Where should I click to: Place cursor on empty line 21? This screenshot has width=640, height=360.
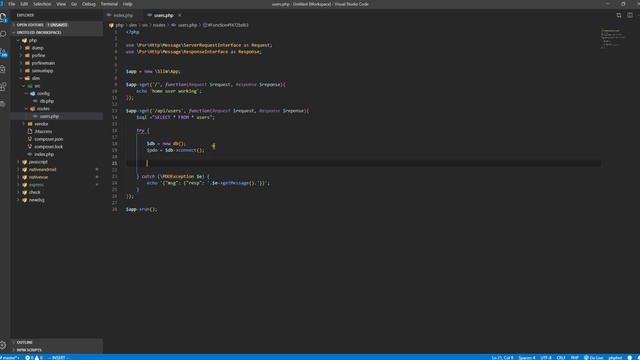coord(363,163)
